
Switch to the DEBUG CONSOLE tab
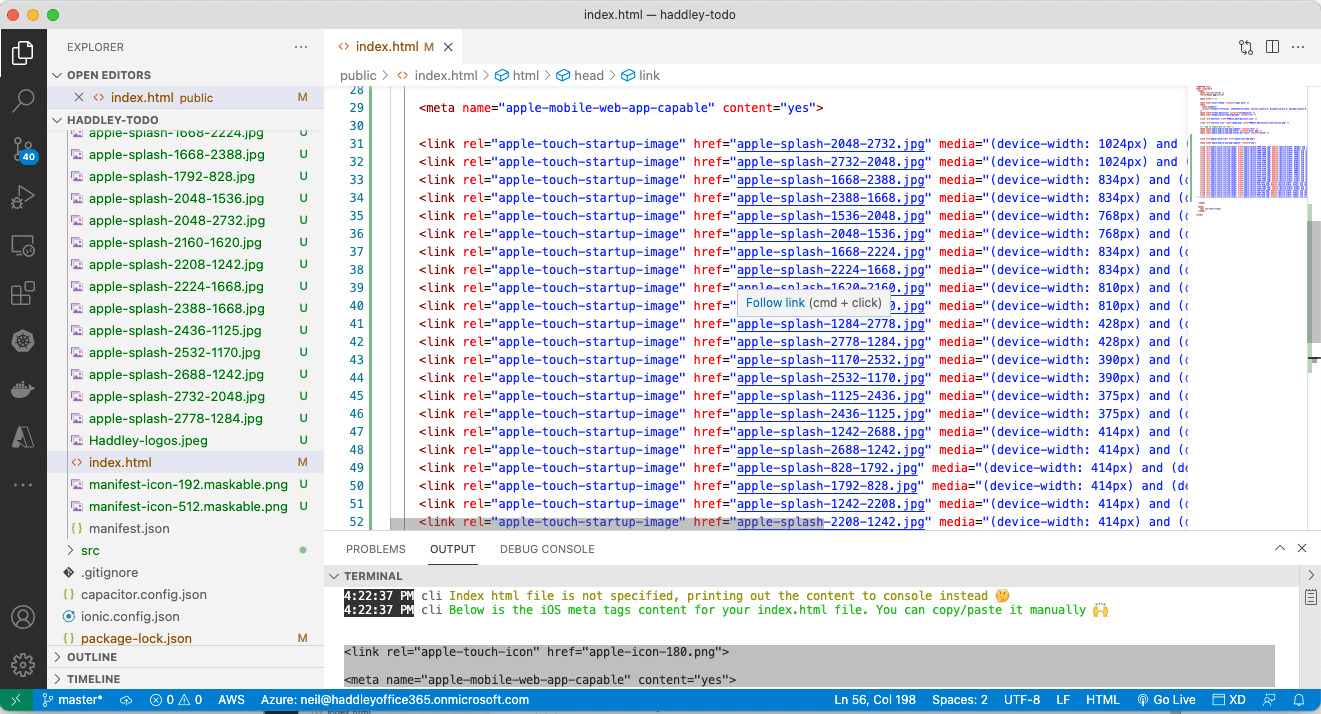[547, 549]
